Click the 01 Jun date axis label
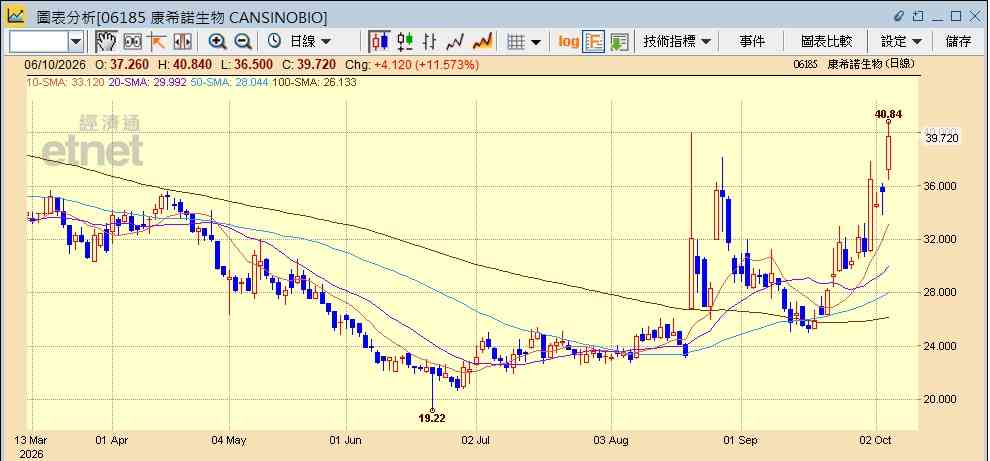This screenshot has height=461, width=990. pyautogui.click(x=347, y=440)
